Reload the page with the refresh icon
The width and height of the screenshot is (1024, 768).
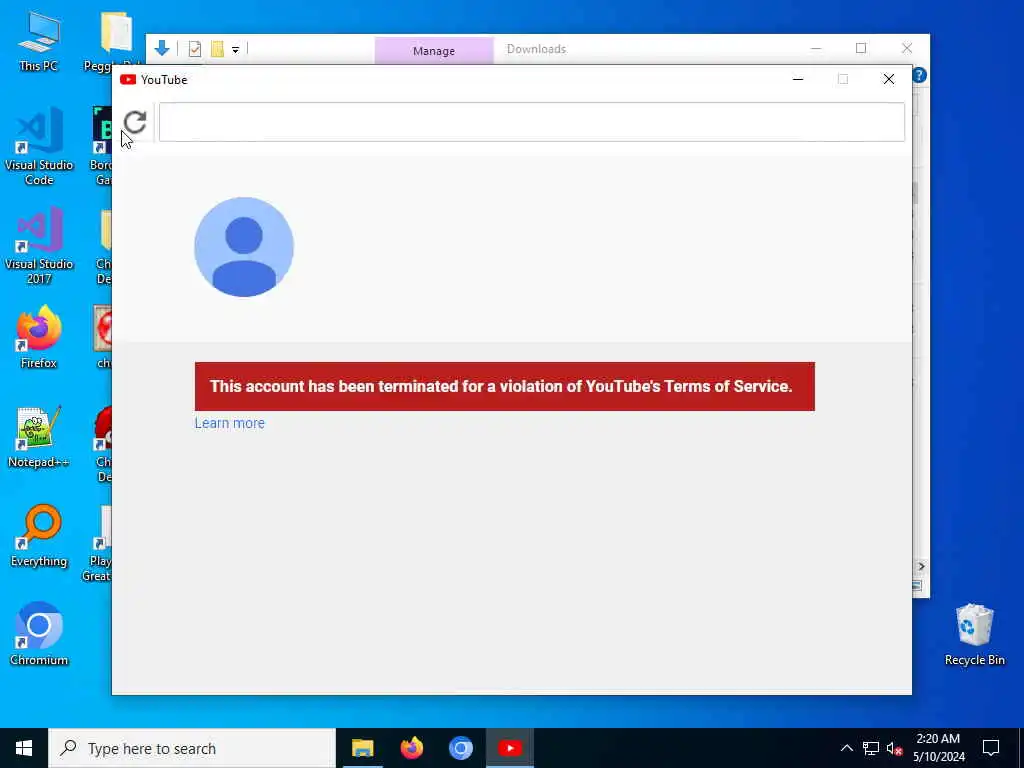pos(135,121)
